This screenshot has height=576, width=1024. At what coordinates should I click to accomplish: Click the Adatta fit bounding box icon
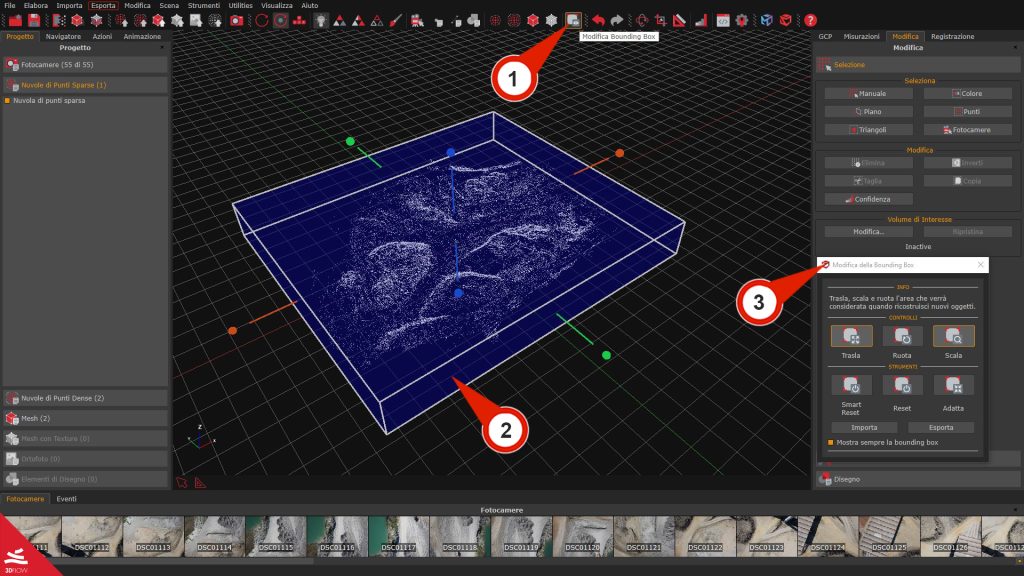coord(953,385)
